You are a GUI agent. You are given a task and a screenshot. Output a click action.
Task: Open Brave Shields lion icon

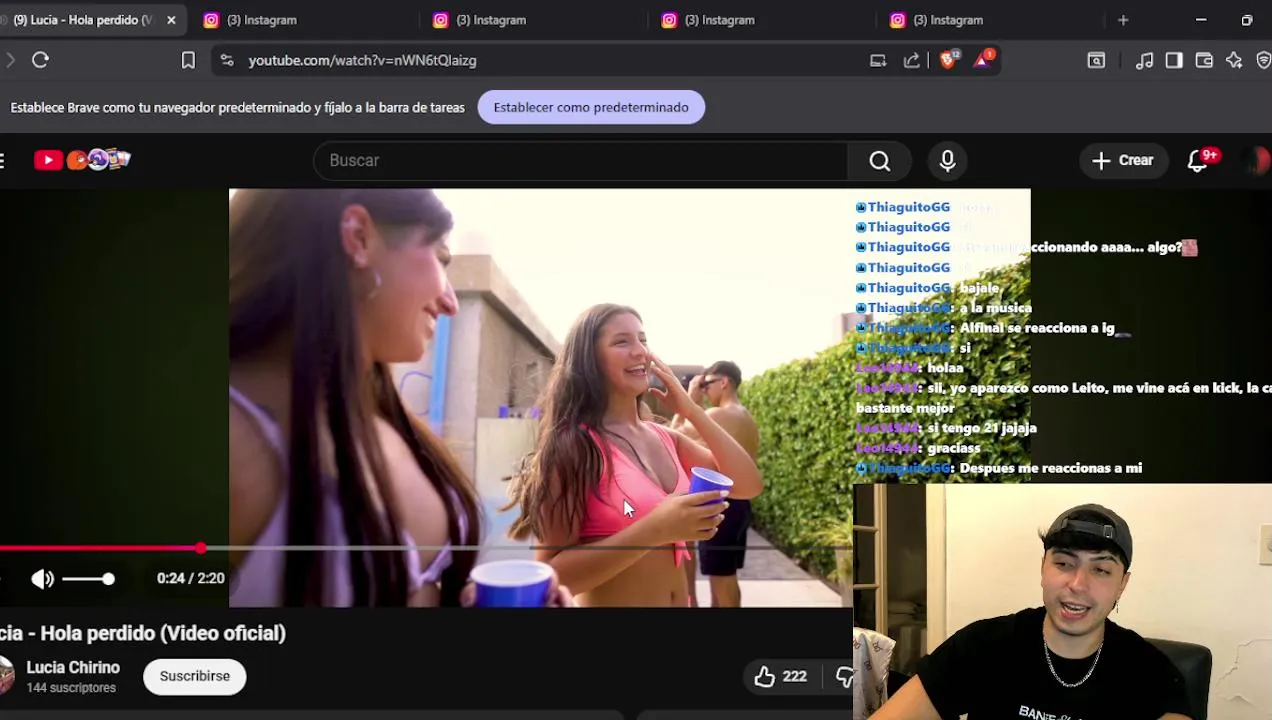click(x=948, y=59)
